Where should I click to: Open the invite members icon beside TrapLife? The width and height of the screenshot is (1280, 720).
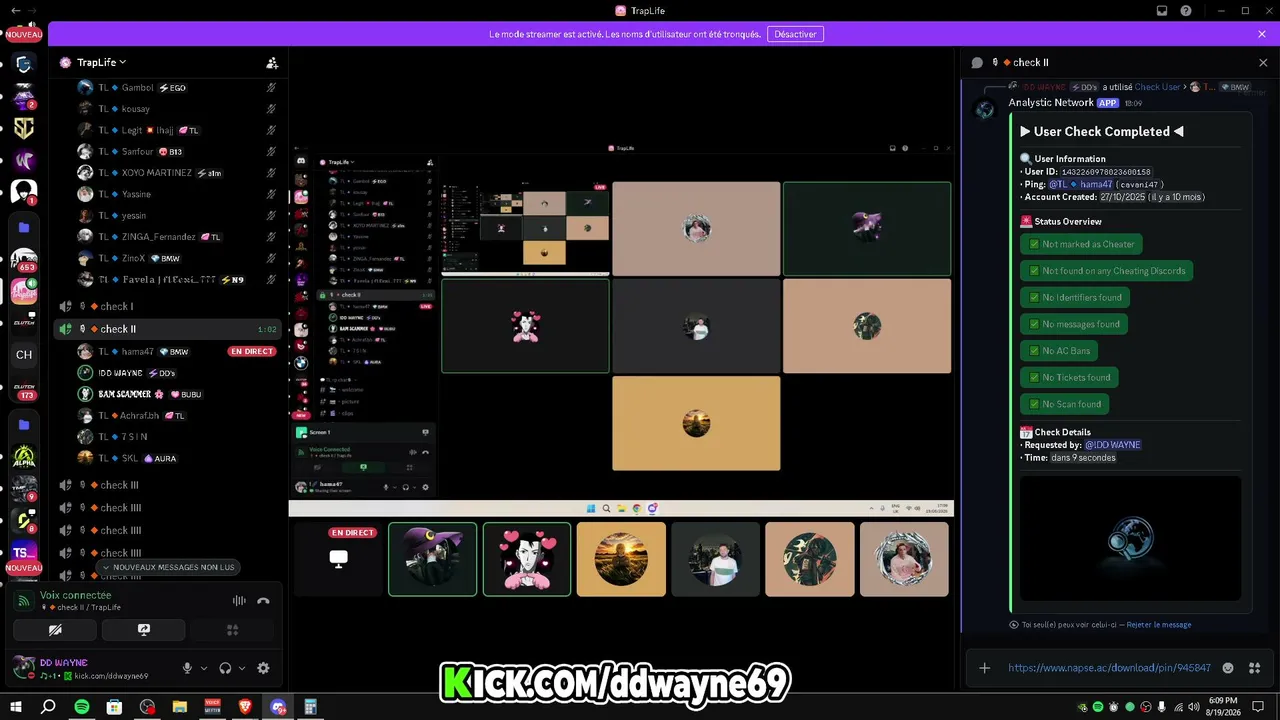(x=272, y=62)
